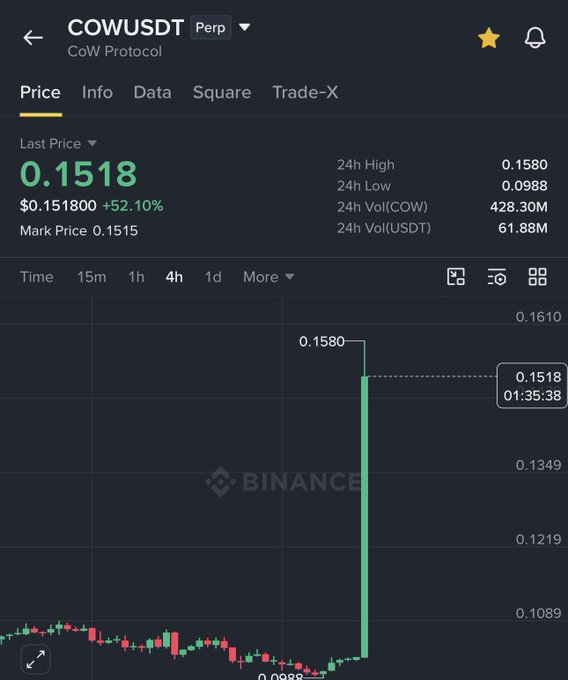The width and height of the screenshot is (568, 680).
Task: Open the chart drawing tools icon
Action: [456, 277]
